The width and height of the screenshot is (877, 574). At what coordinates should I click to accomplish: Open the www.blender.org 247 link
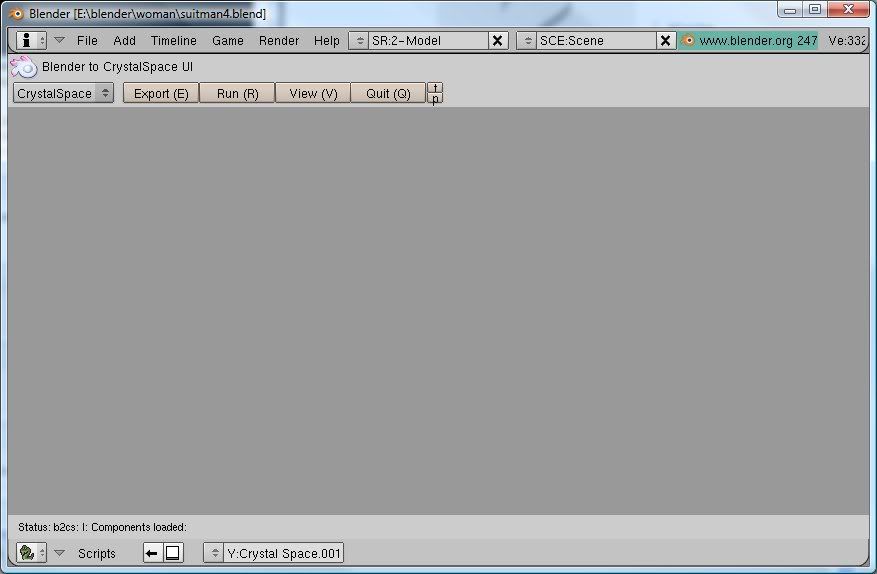758,40
